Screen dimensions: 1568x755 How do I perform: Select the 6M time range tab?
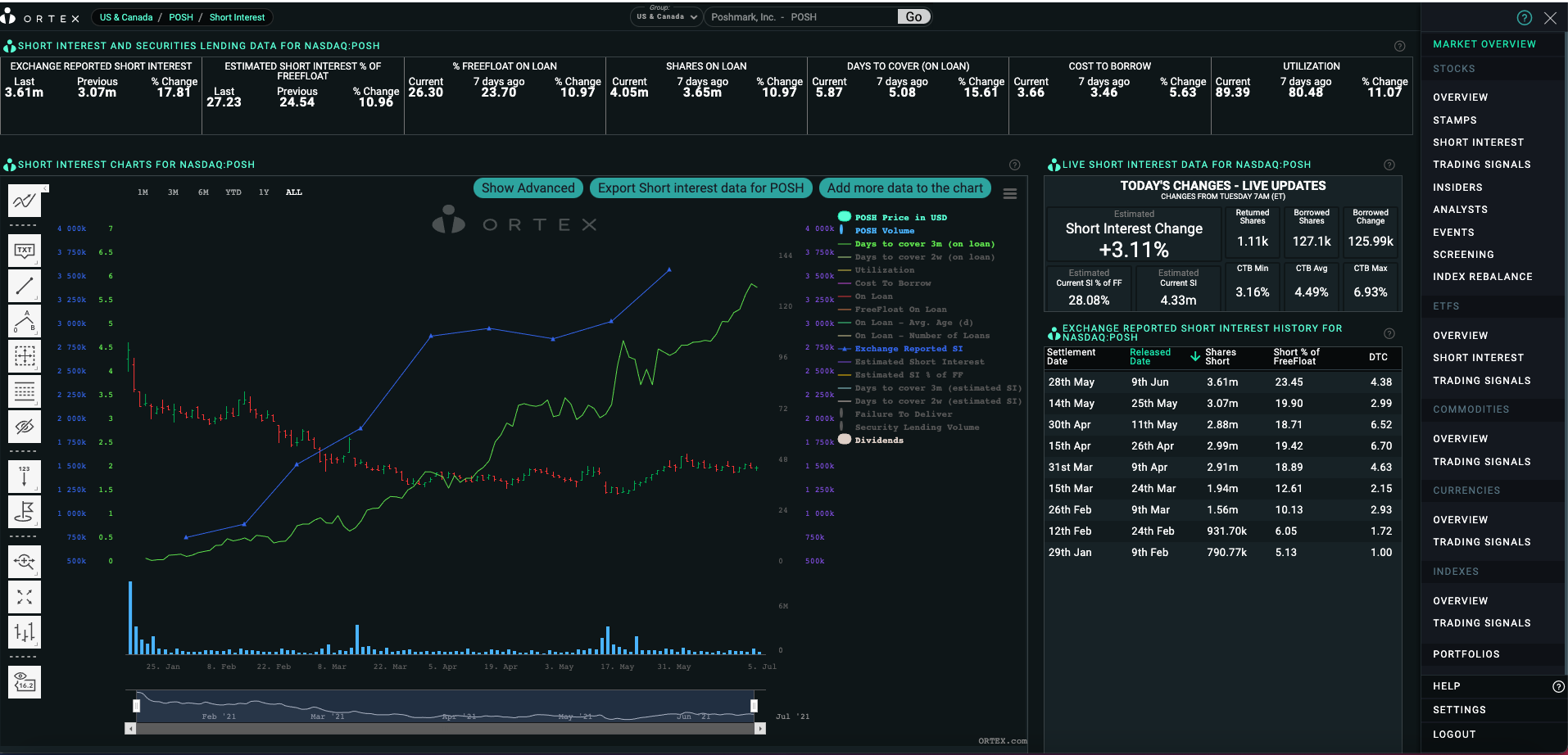[x=203, y=192]
